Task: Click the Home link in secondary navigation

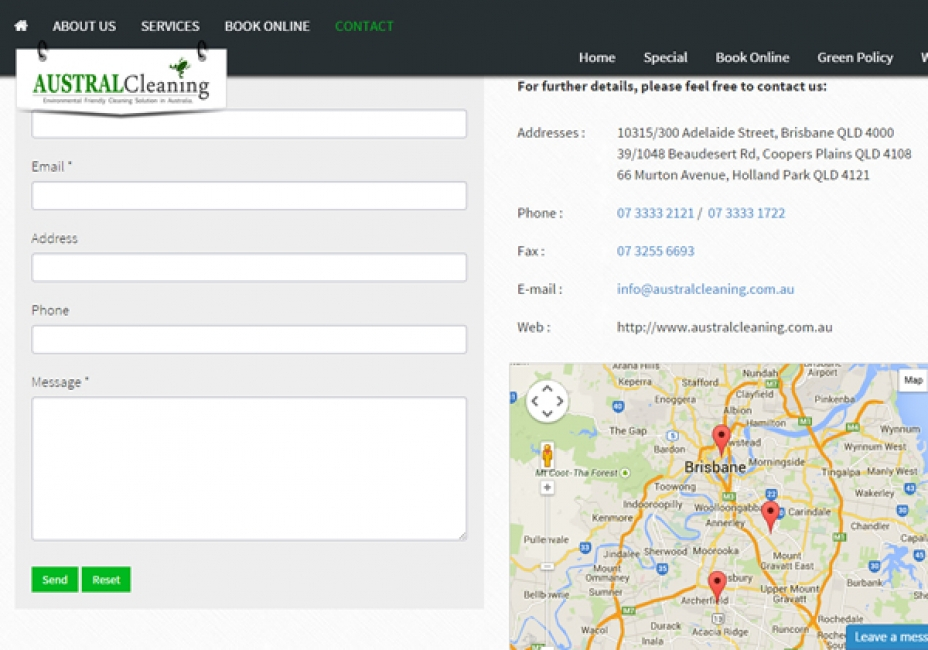Action: pos(597,57)
